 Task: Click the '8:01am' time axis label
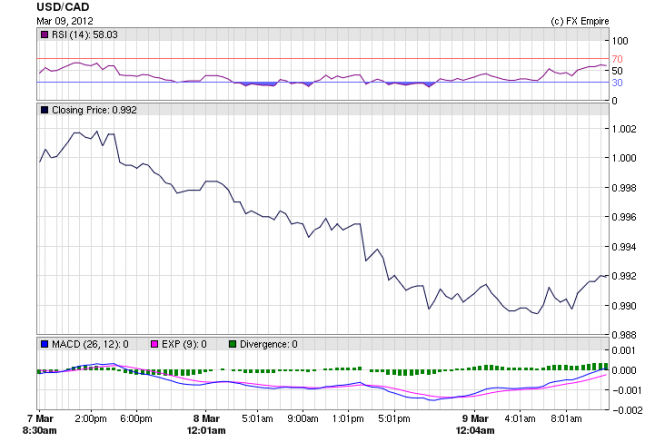click(x=566, y=419)
